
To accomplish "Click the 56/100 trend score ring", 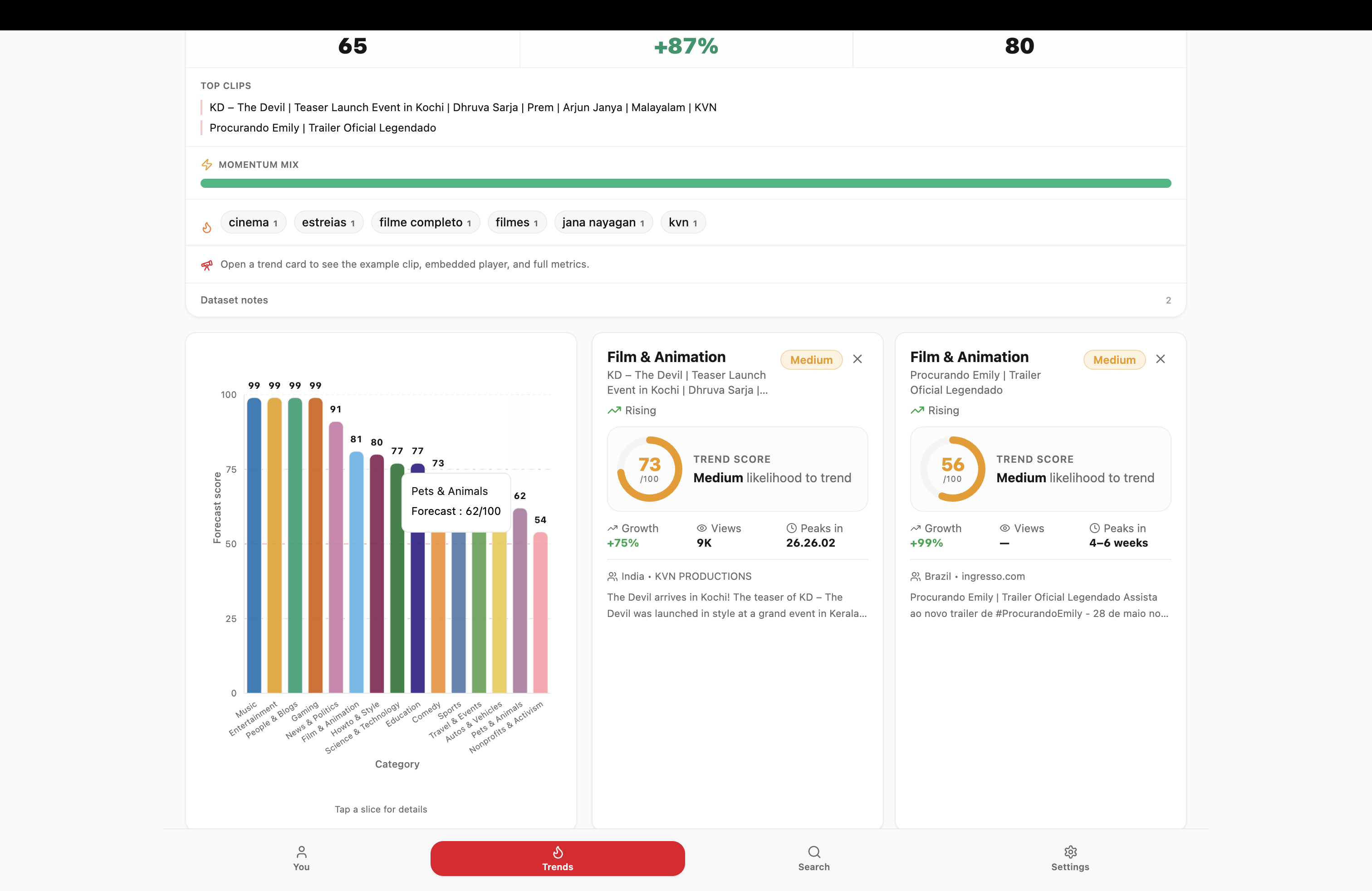I will [x=953, y=469].
